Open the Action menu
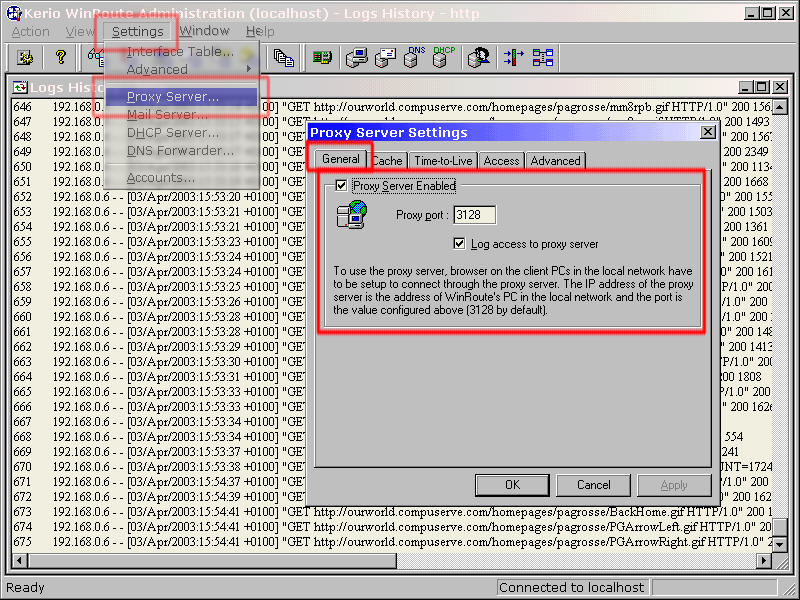Viewport: 800px width, 600px height. 31,32
